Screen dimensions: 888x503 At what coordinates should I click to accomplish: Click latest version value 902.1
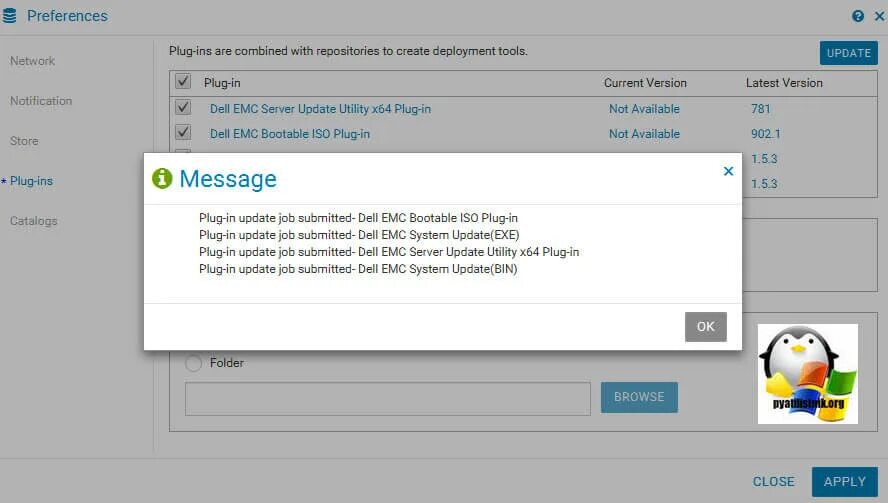click(x=766, y=134)
